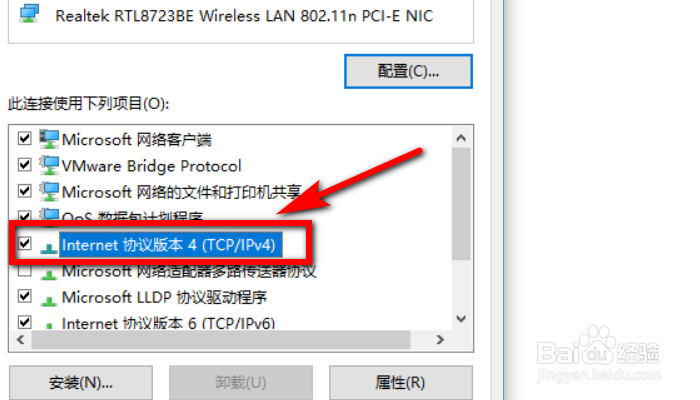
Task: Click the list scroll up arrow
Action: click(461, 138)
